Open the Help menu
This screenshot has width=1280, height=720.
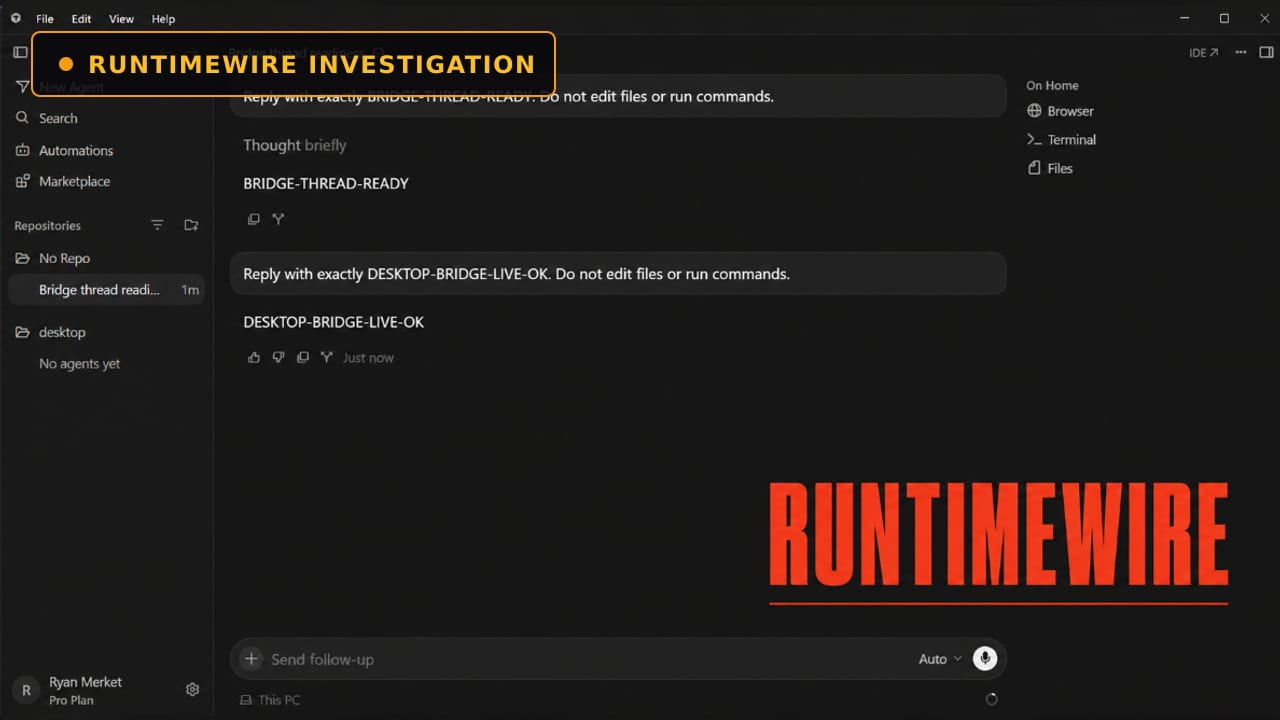[163, 19]
